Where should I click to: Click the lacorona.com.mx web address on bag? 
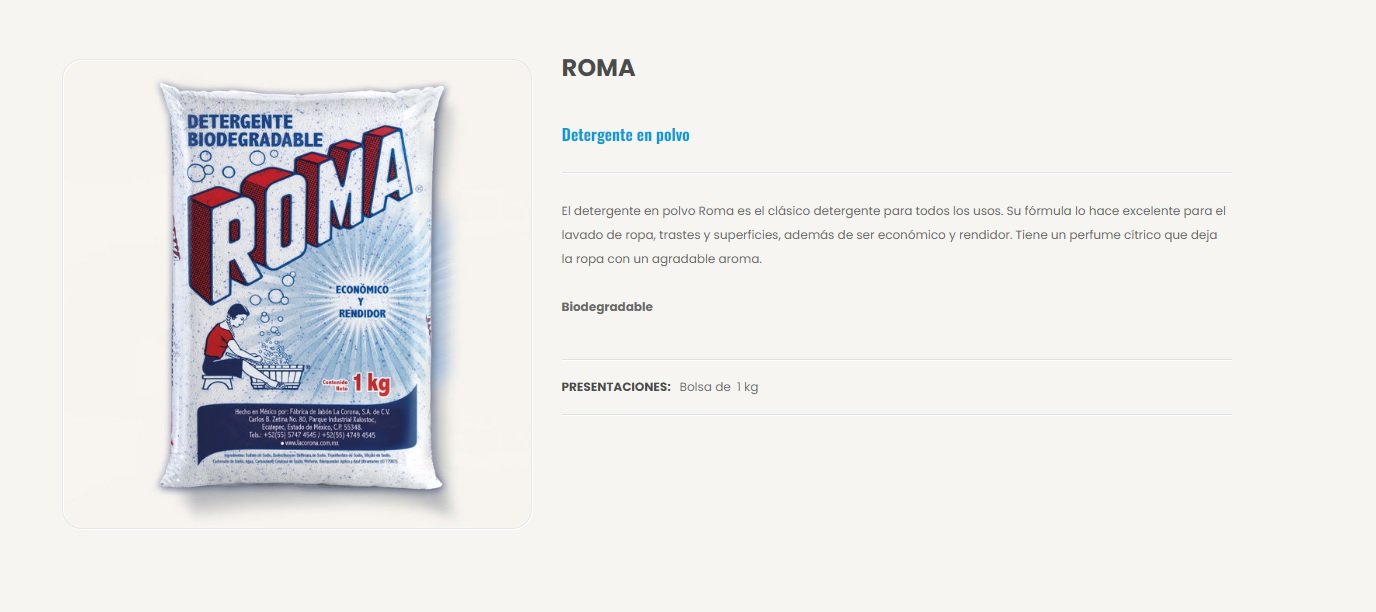click(313, 443)
